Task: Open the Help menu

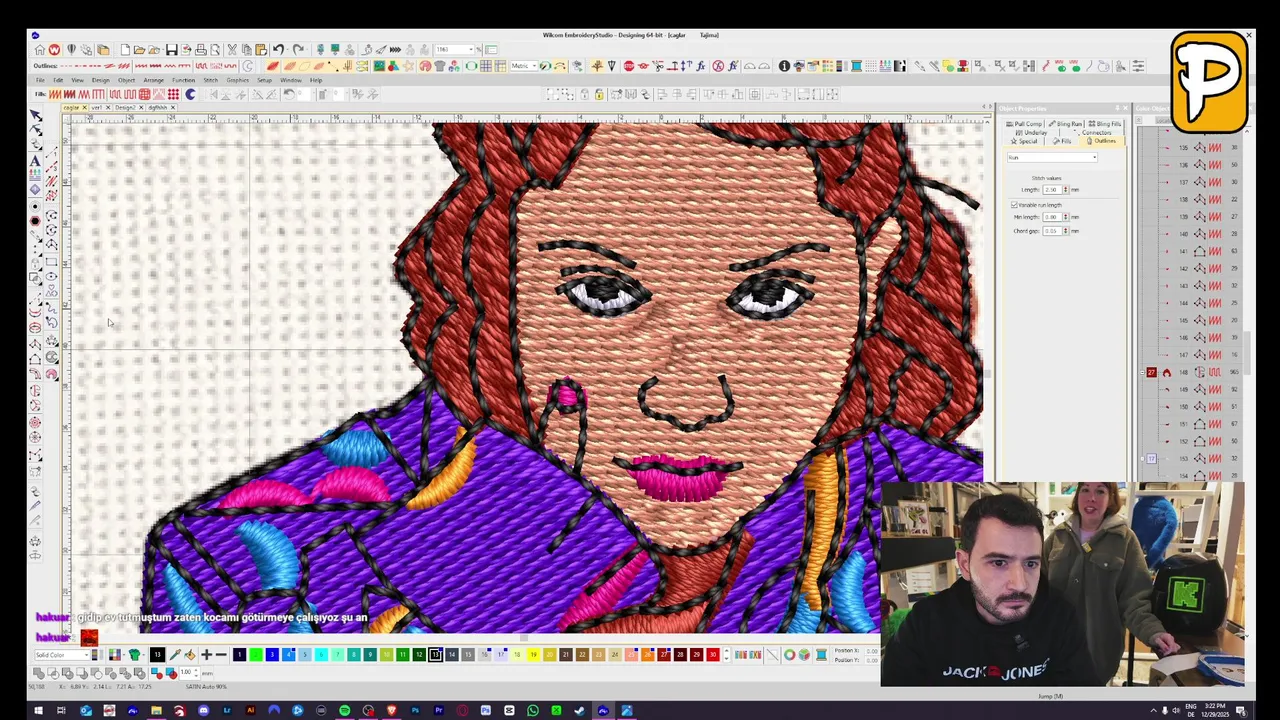Action: point(316,80)
